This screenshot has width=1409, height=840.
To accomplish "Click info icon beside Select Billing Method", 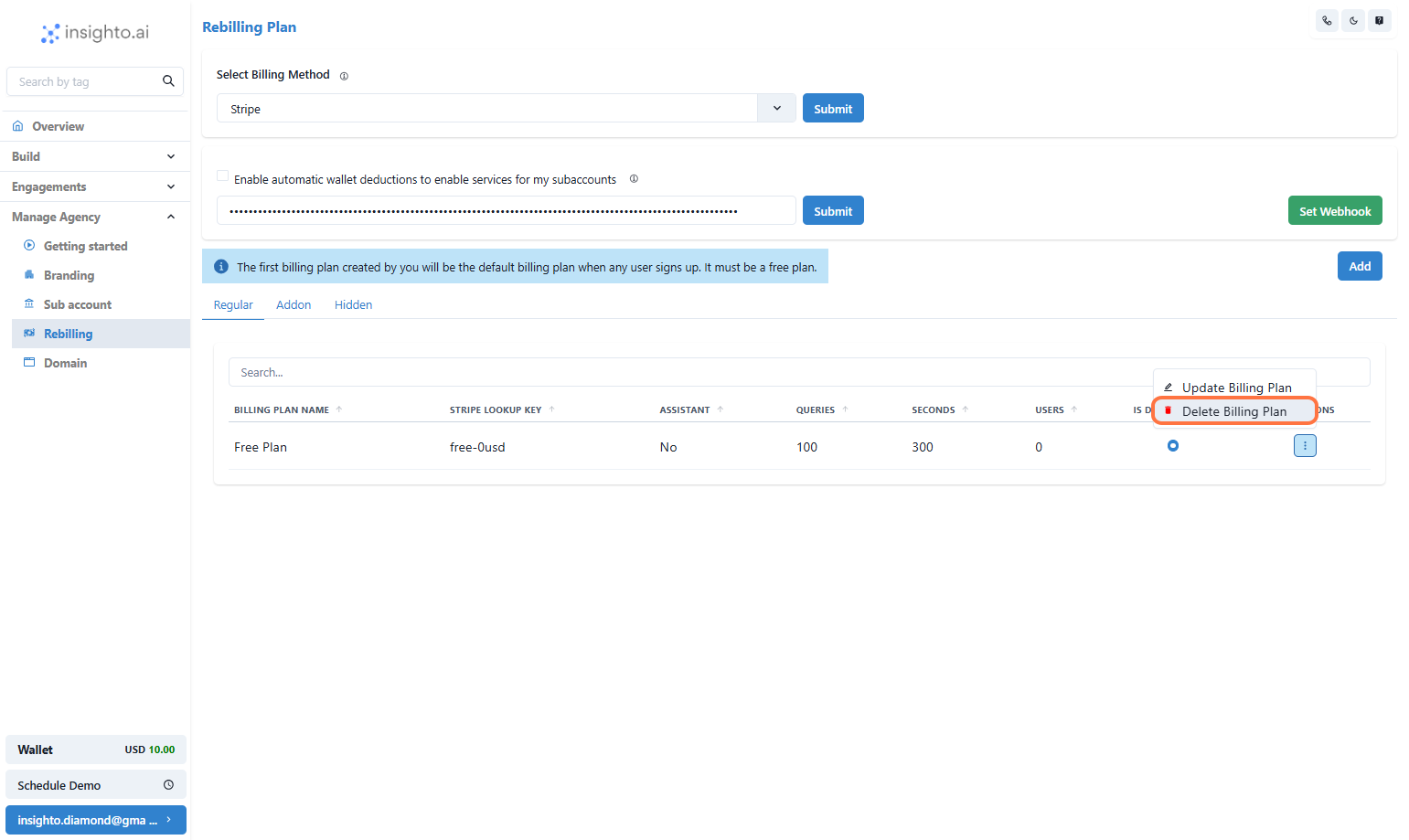I will pyautogui.click(x=344, y=76).
